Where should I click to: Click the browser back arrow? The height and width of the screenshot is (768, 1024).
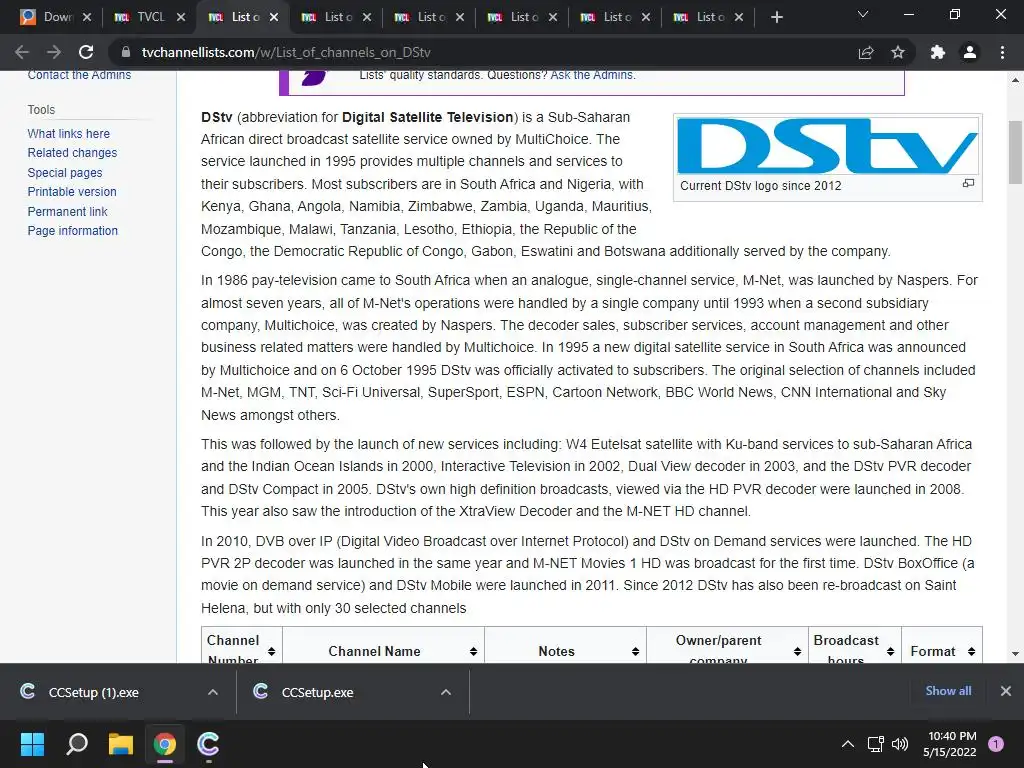coord(22,52)
